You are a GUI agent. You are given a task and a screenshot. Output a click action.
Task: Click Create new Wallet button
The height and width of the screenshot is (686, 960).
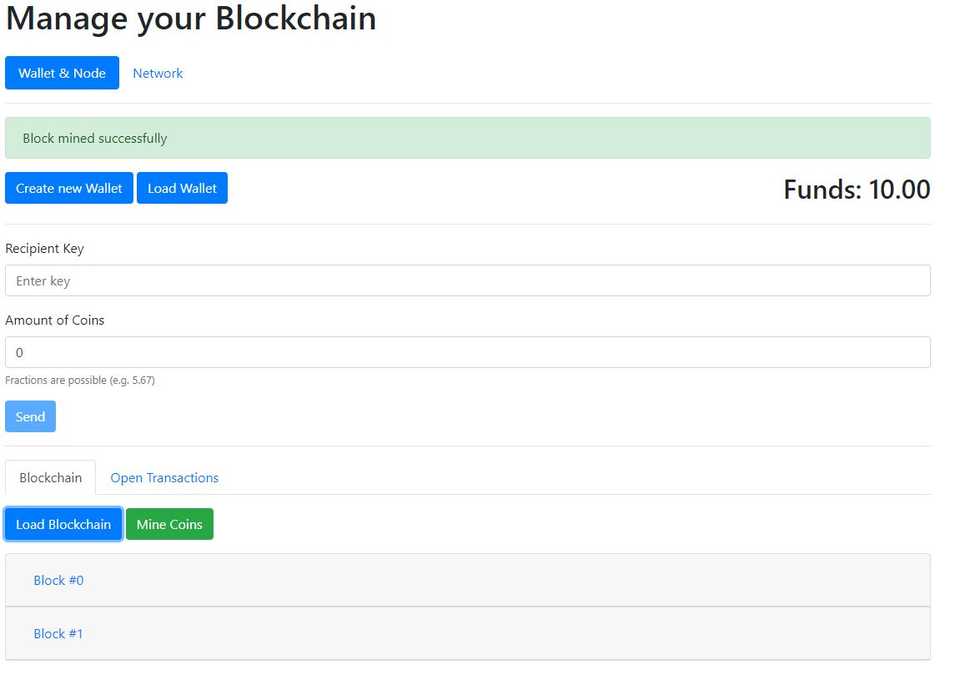coord(69,188)
